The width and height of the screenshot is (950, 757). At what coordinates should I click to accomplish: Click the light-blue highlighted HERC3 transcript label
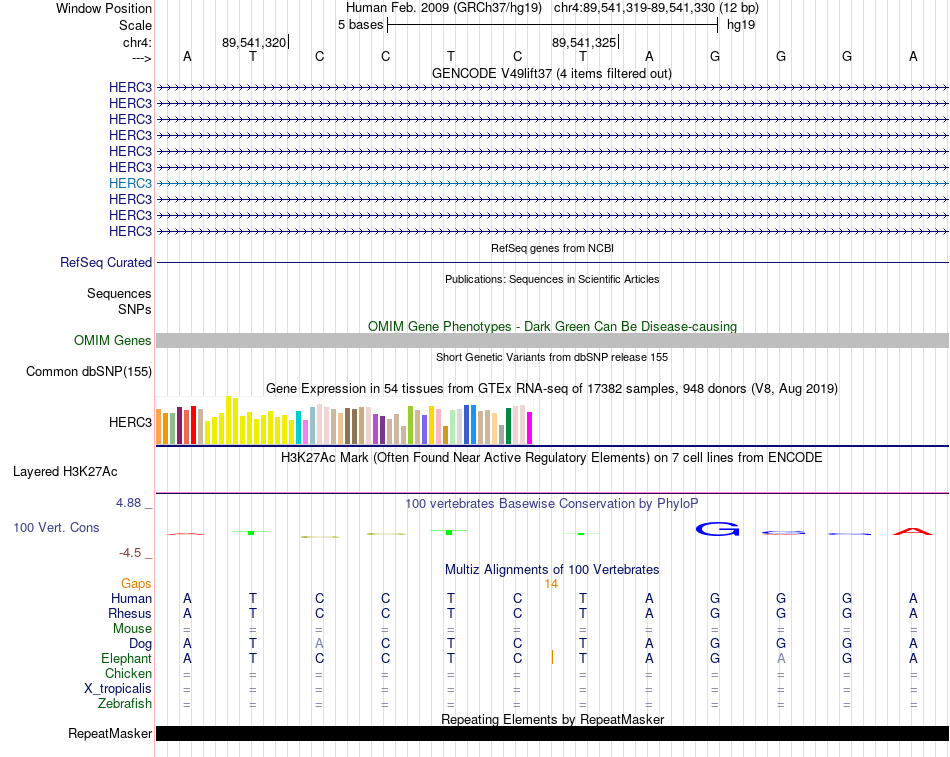click(130, 183)
